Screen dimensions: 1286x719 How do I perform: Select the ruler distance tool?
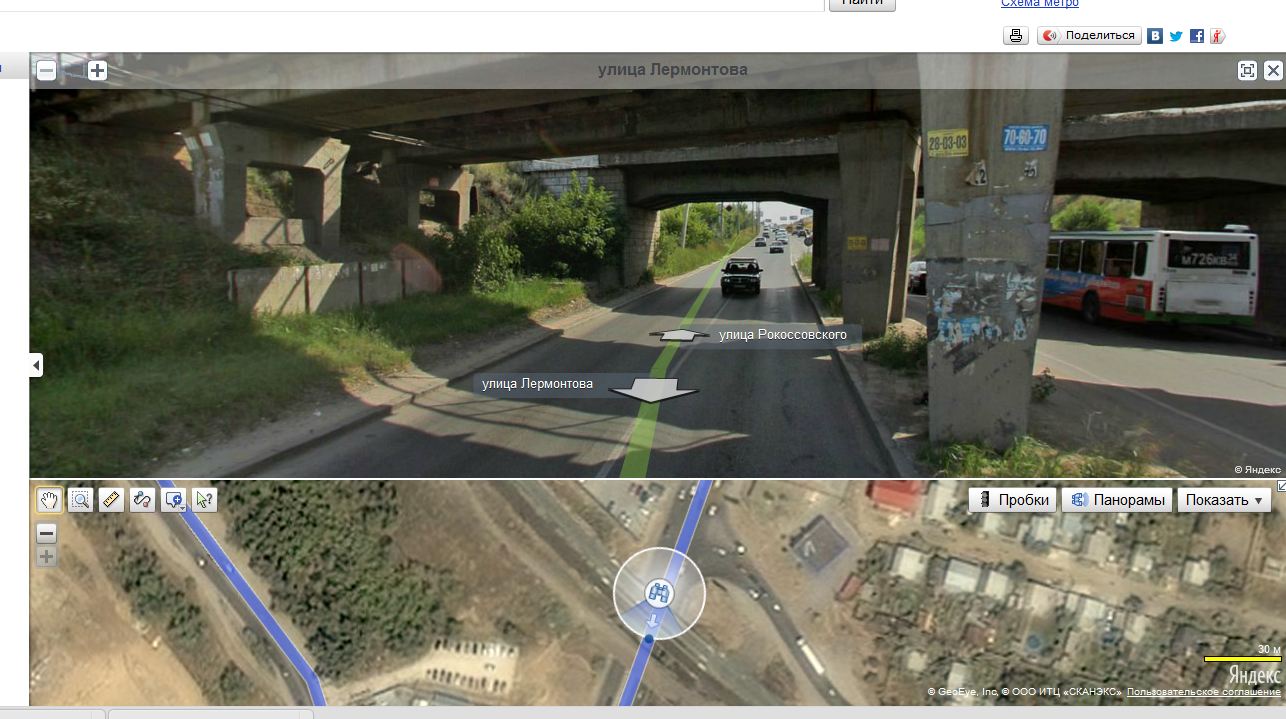pos(111,499)
